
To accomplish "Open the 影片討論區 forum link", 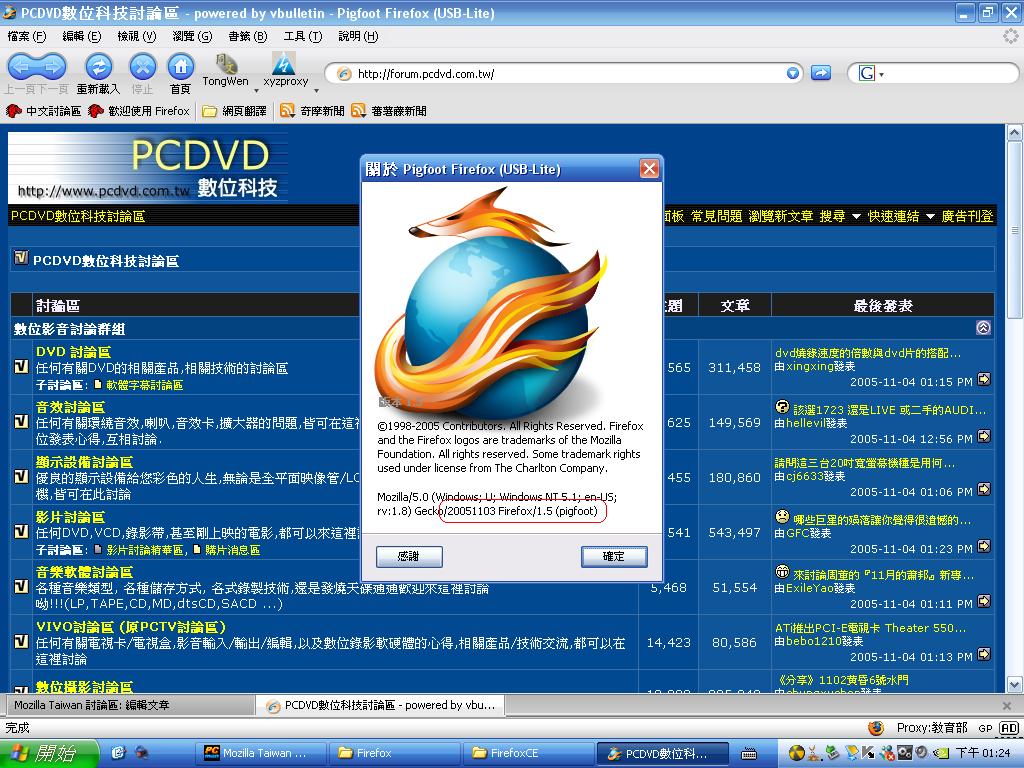I will pos(70,517).
